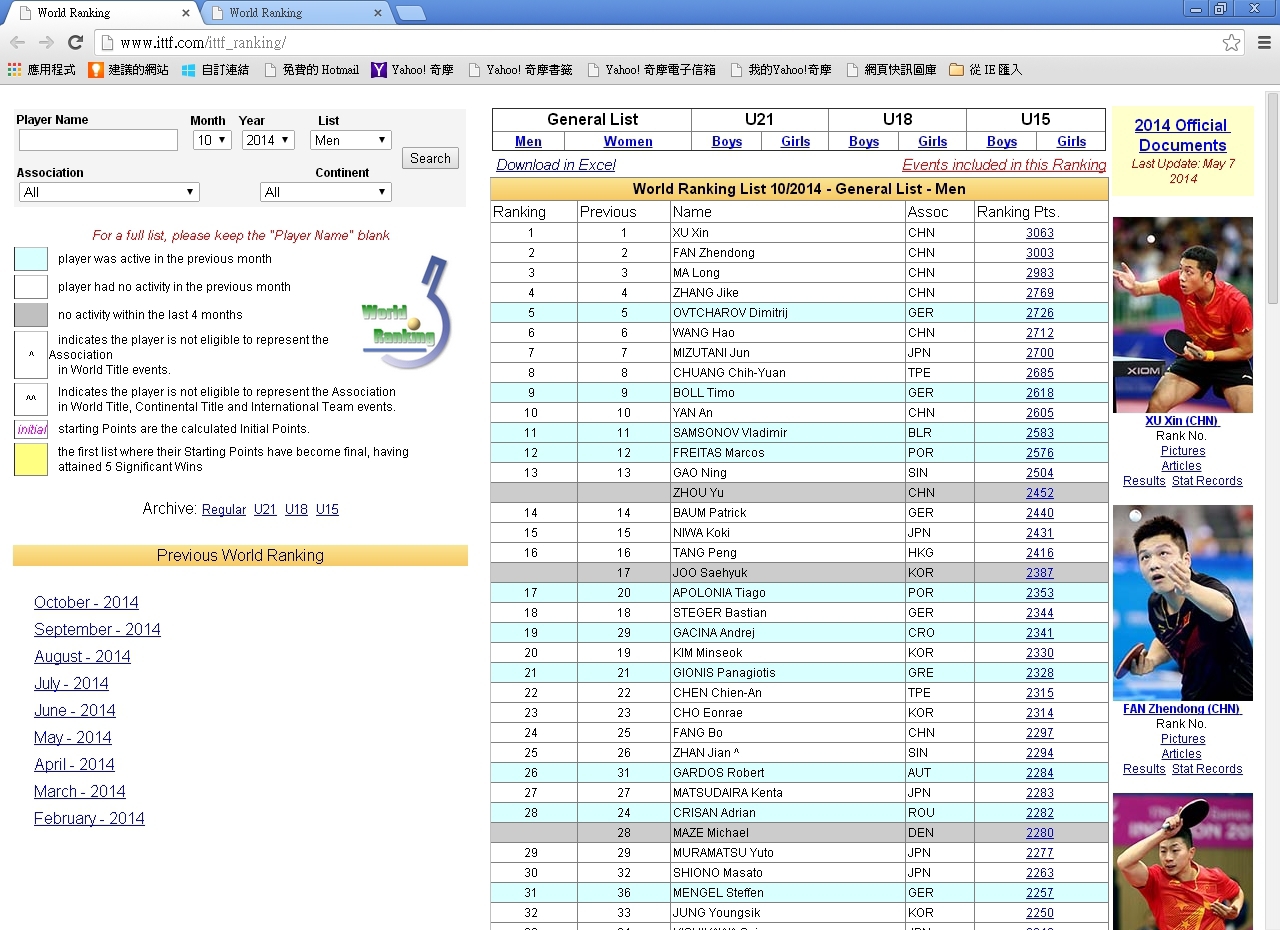Click the World Ranking logo image
This screenshot has width=1280, height=930.
click(x=406, y=312)
